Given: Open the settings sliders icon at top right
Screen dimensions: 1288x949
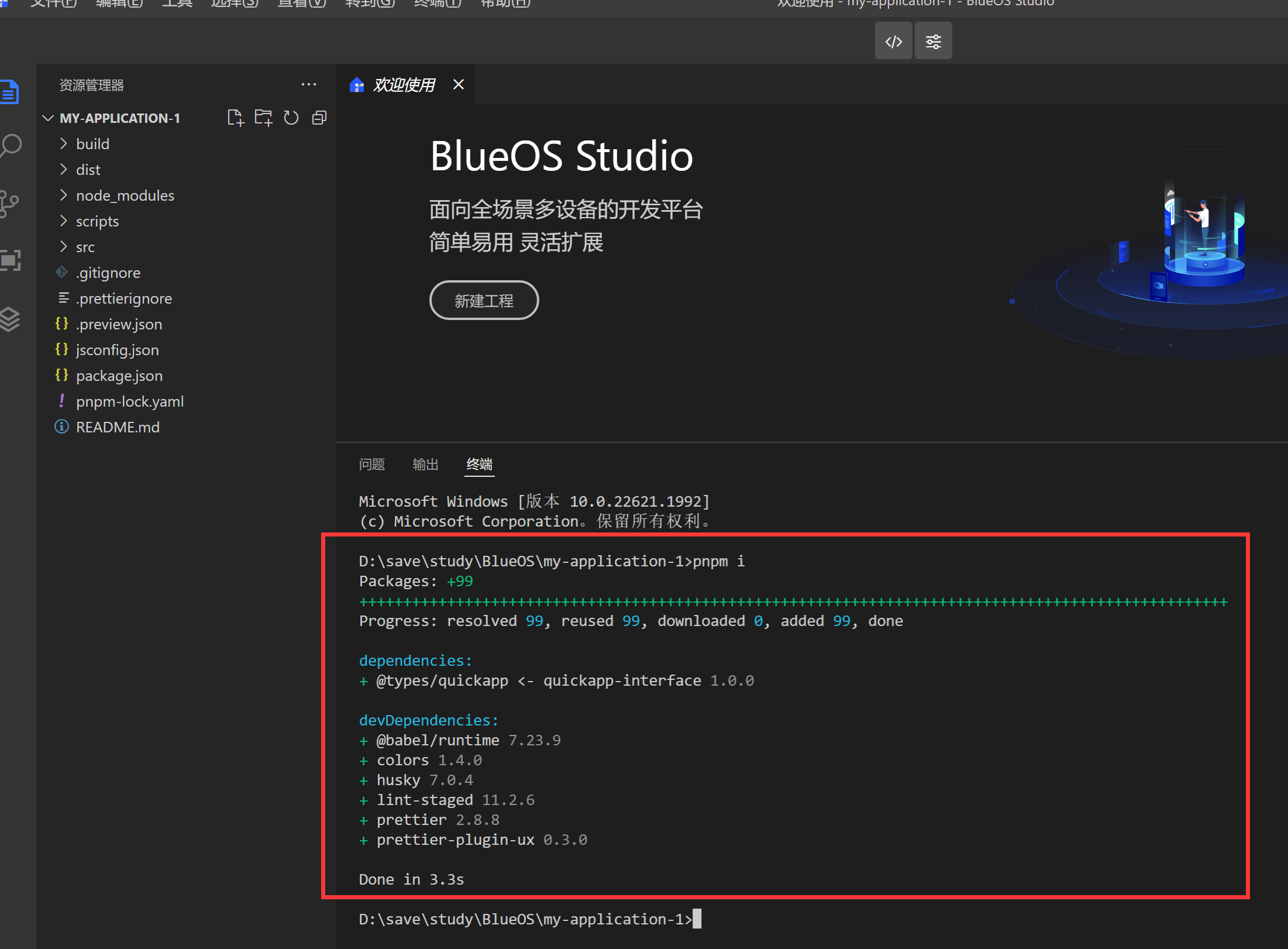Looking at the screenshot, I should (x=933, y=40).
